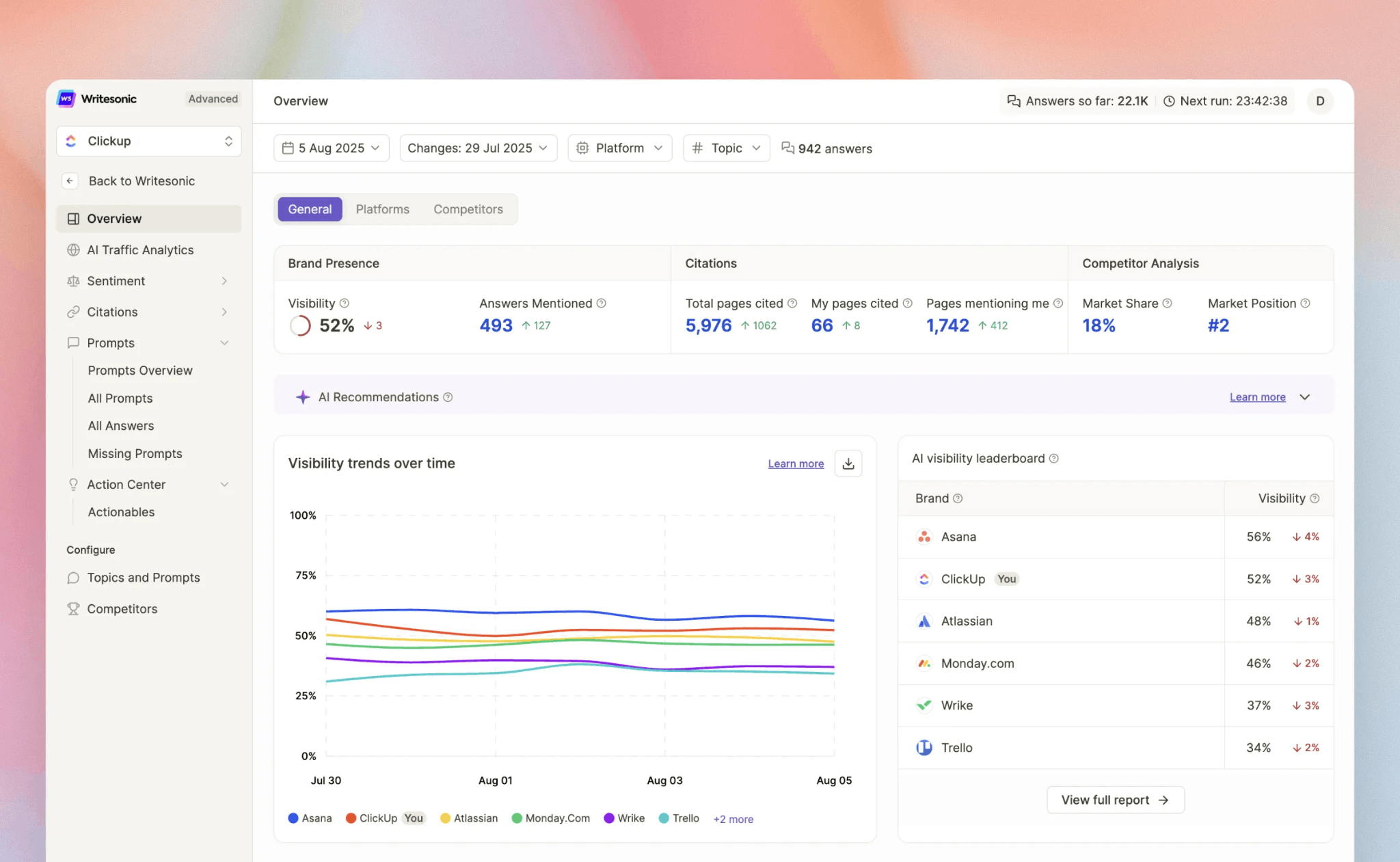Collapse the Action Center section
The width and height of the screenshot is (1400, 862).
[x=225, y=484]
